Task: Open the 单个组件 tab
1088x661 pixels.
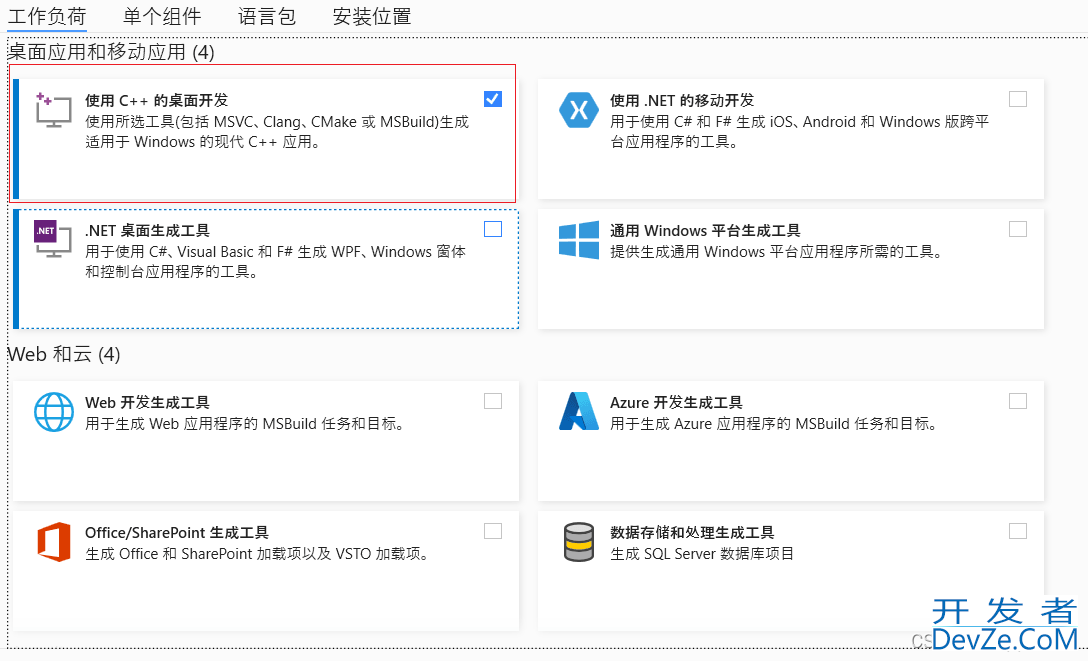Action: [162, 16]
